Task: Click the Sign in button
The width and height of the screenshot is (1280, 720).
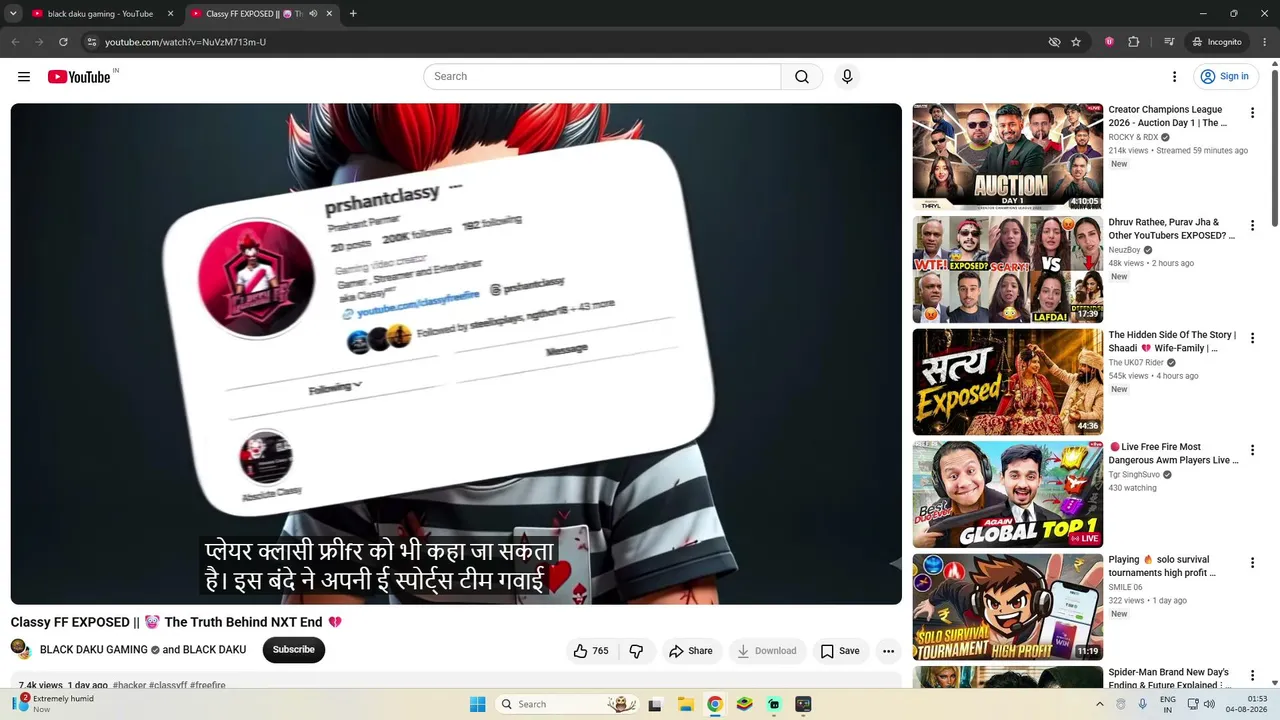Action: [1225, 77]
